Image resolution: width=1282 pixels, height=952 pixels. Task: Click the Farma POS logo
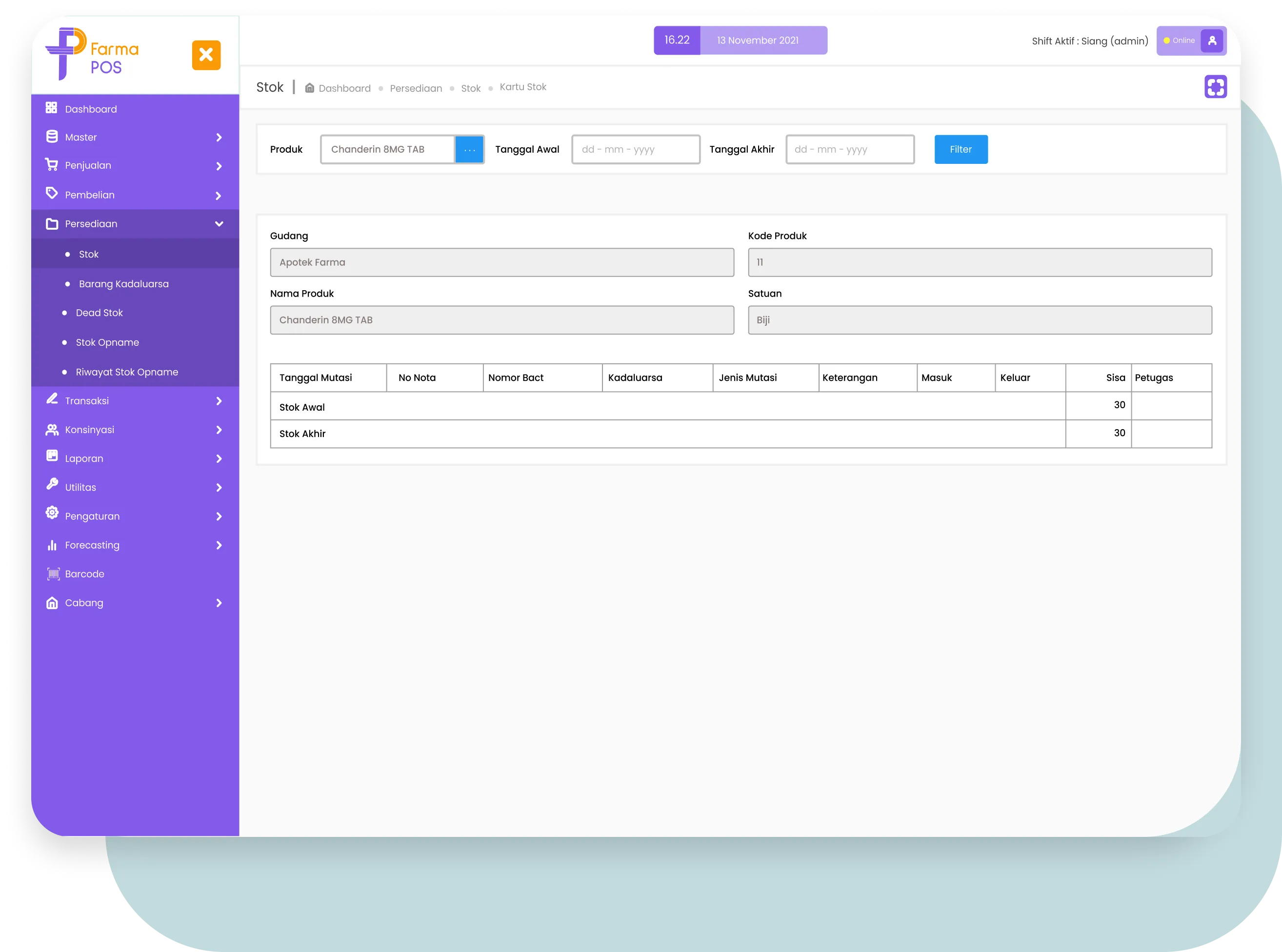[x=92, y=54]
